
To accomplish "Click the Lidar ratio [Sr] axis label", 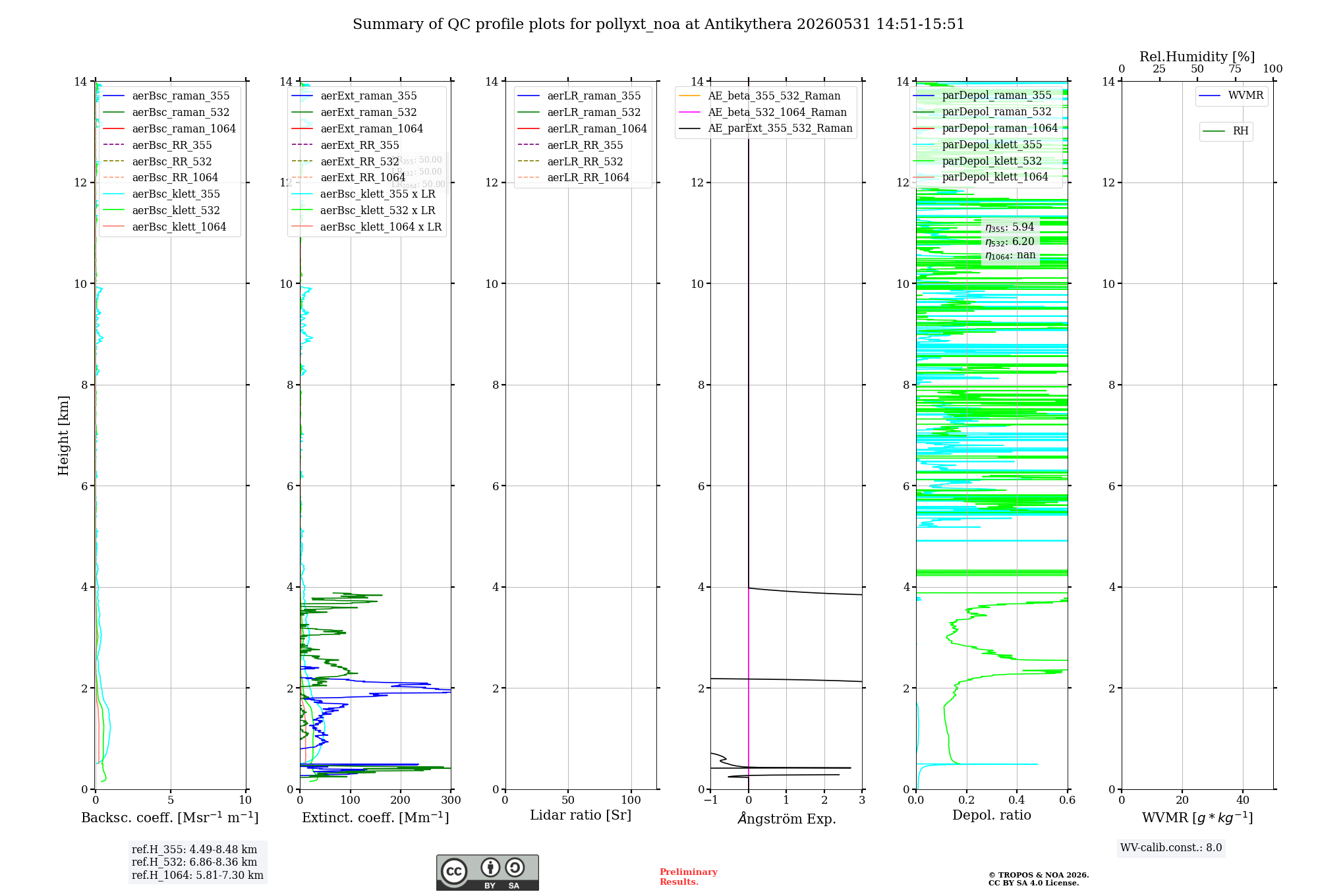I will tap(581, 816).
